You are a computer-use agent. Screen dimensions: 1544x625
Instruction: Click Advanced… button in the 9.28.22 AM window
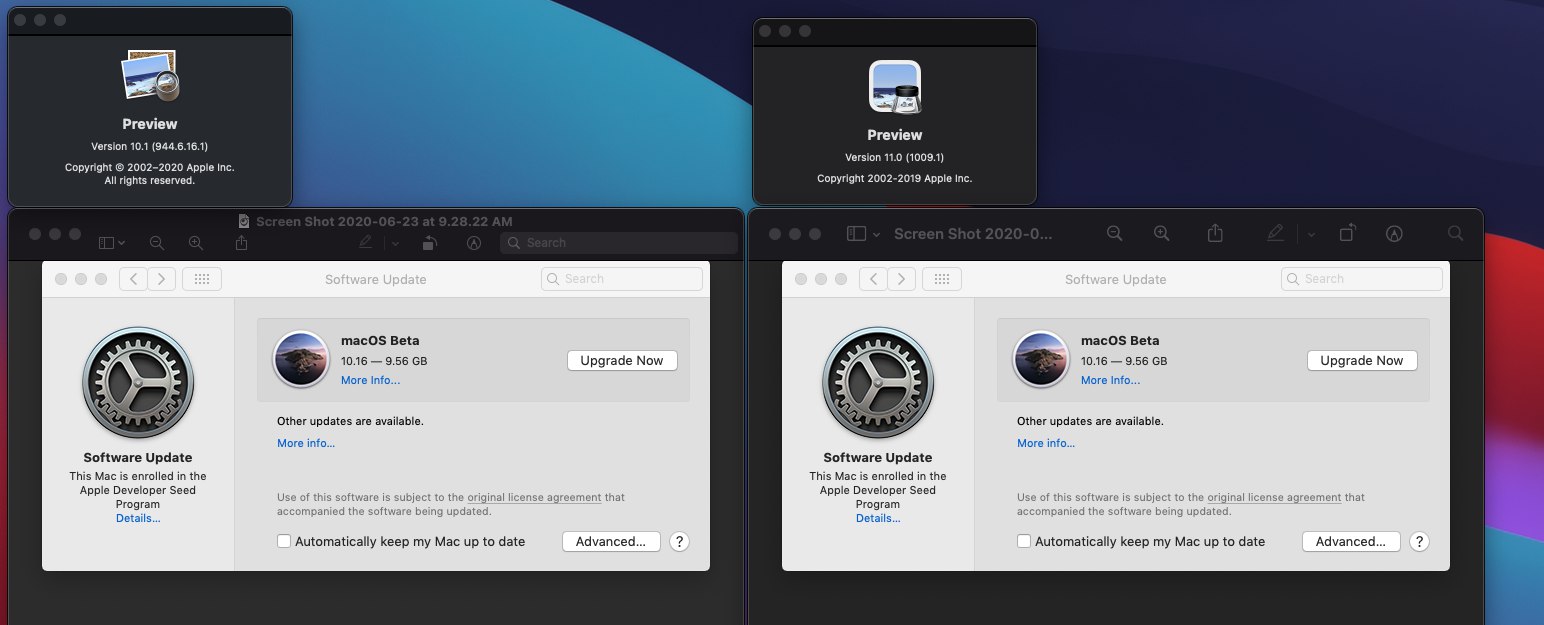point(611,541)
